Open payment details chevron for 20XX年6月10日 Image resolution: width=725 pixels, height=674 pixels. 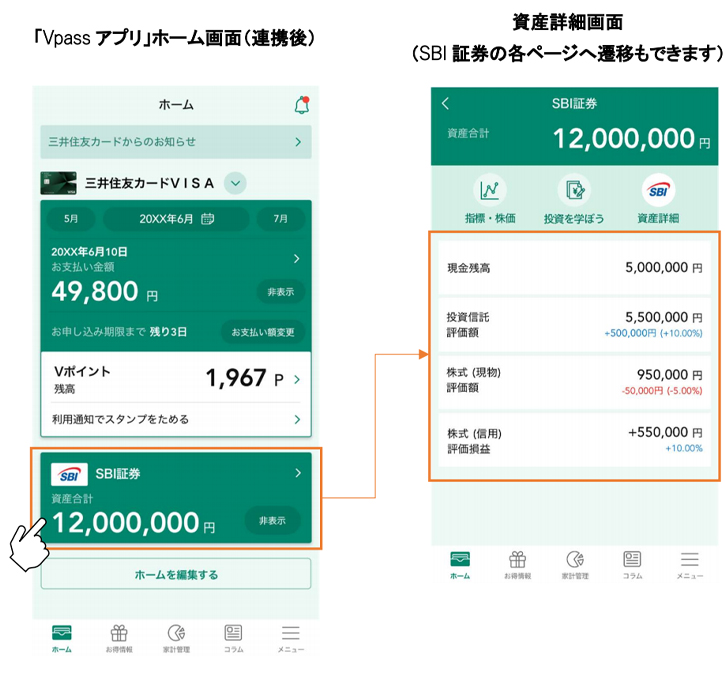pyautogui.click(x=297, y=258)
